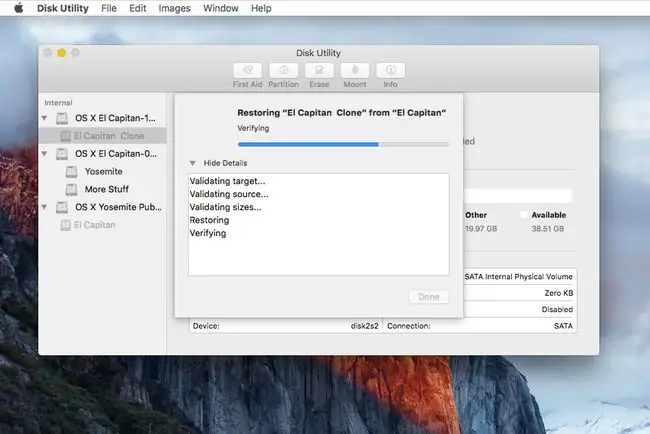Click the SATA connection value
650x434 pixels.
coord(563,326)
